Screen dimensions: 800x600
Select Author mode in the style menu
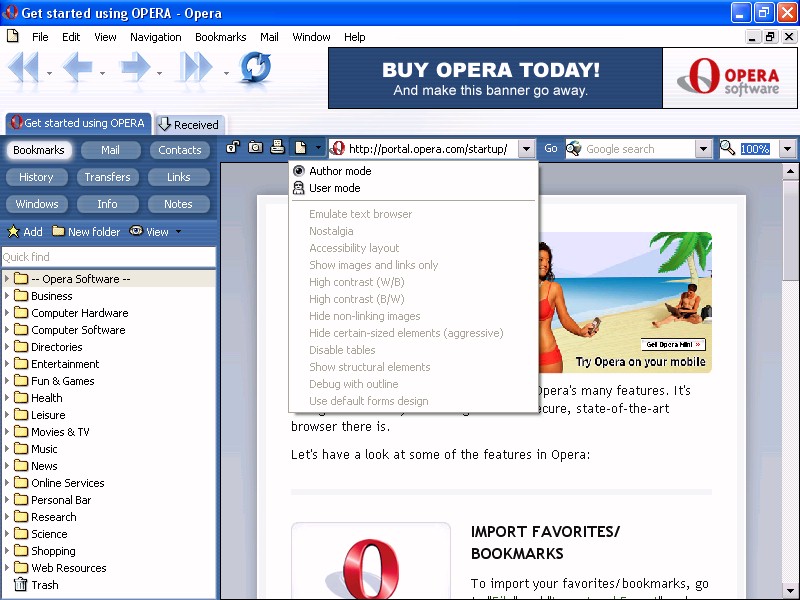413,171
